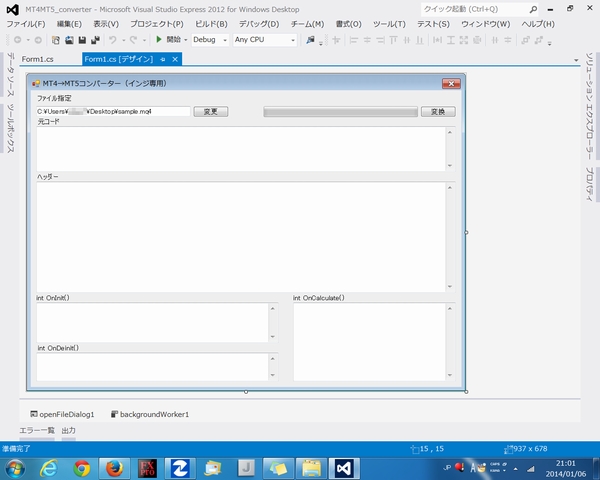This screenshot has height=480, width=600.
Task: Open the ツールボックス side panel tab
Action: (x=11, y=128)
